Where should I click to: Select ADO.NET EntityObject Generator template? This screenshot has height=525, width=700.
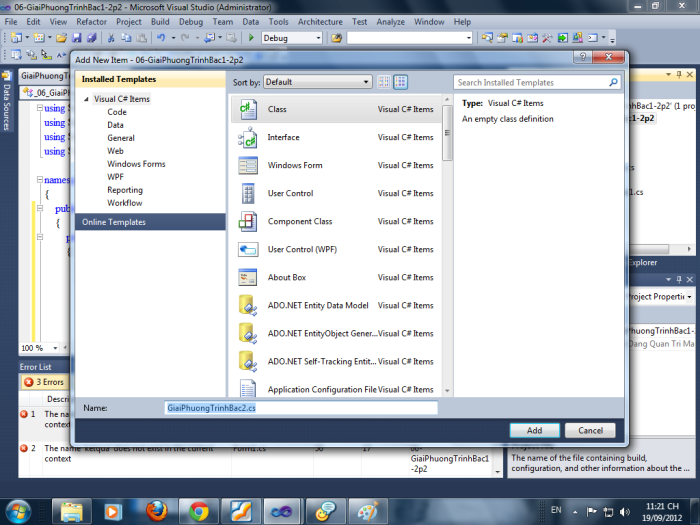tap(337, 334)
